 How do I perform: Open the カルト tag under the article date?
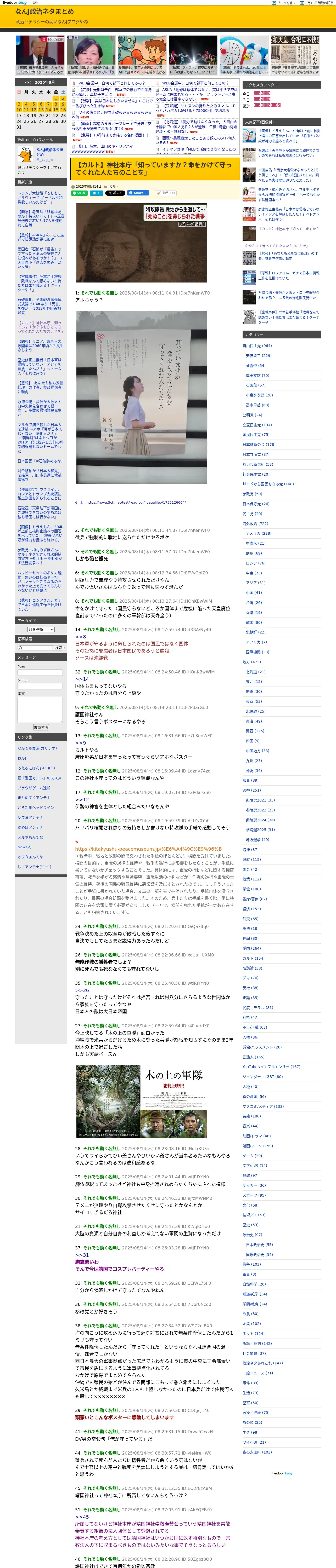click(x=114, y=186)
